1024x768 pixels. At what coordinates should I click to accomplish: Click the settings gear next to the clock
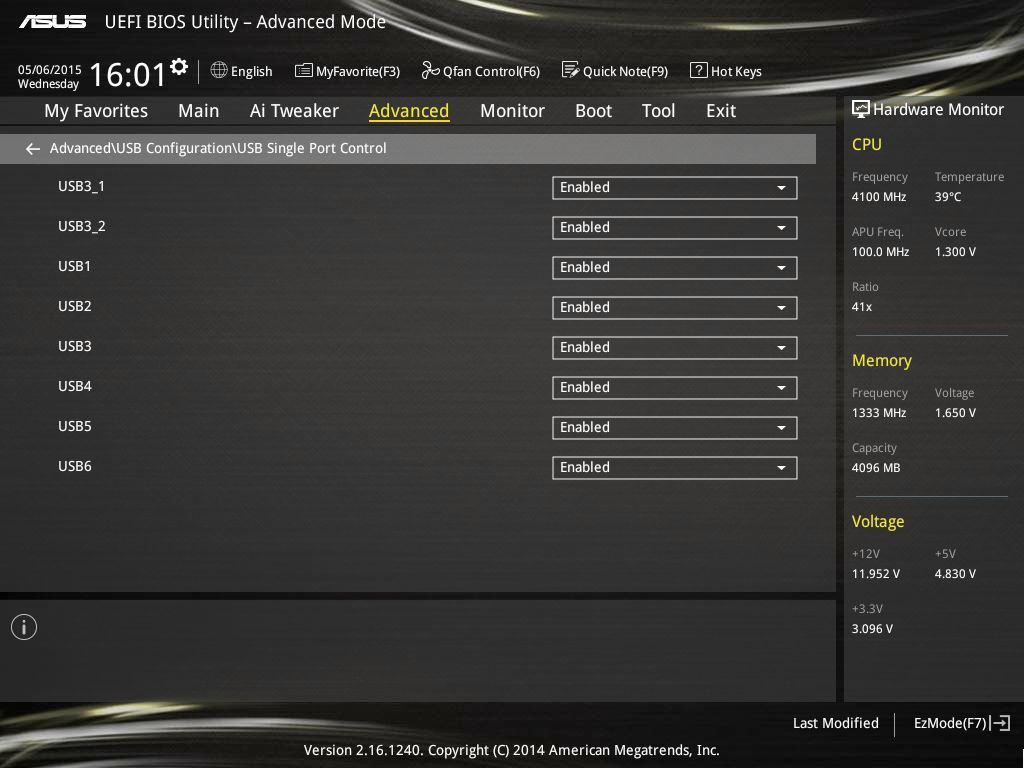(x=179, y=67)
